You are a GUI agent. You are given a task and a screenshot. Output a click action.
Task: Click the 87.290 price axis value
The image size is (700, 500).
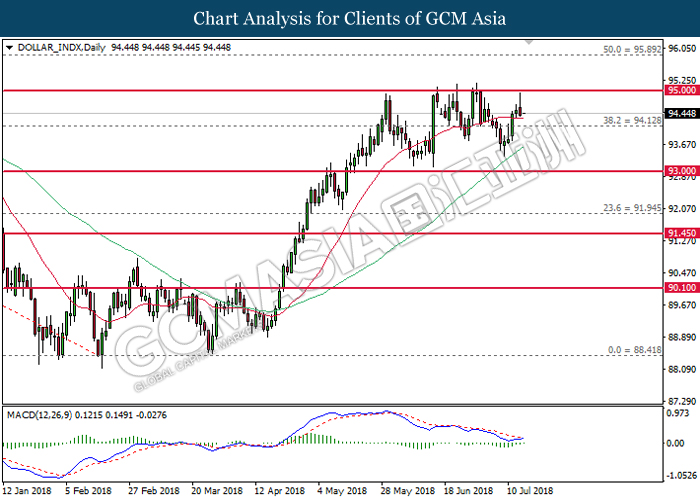coord(682,401)
